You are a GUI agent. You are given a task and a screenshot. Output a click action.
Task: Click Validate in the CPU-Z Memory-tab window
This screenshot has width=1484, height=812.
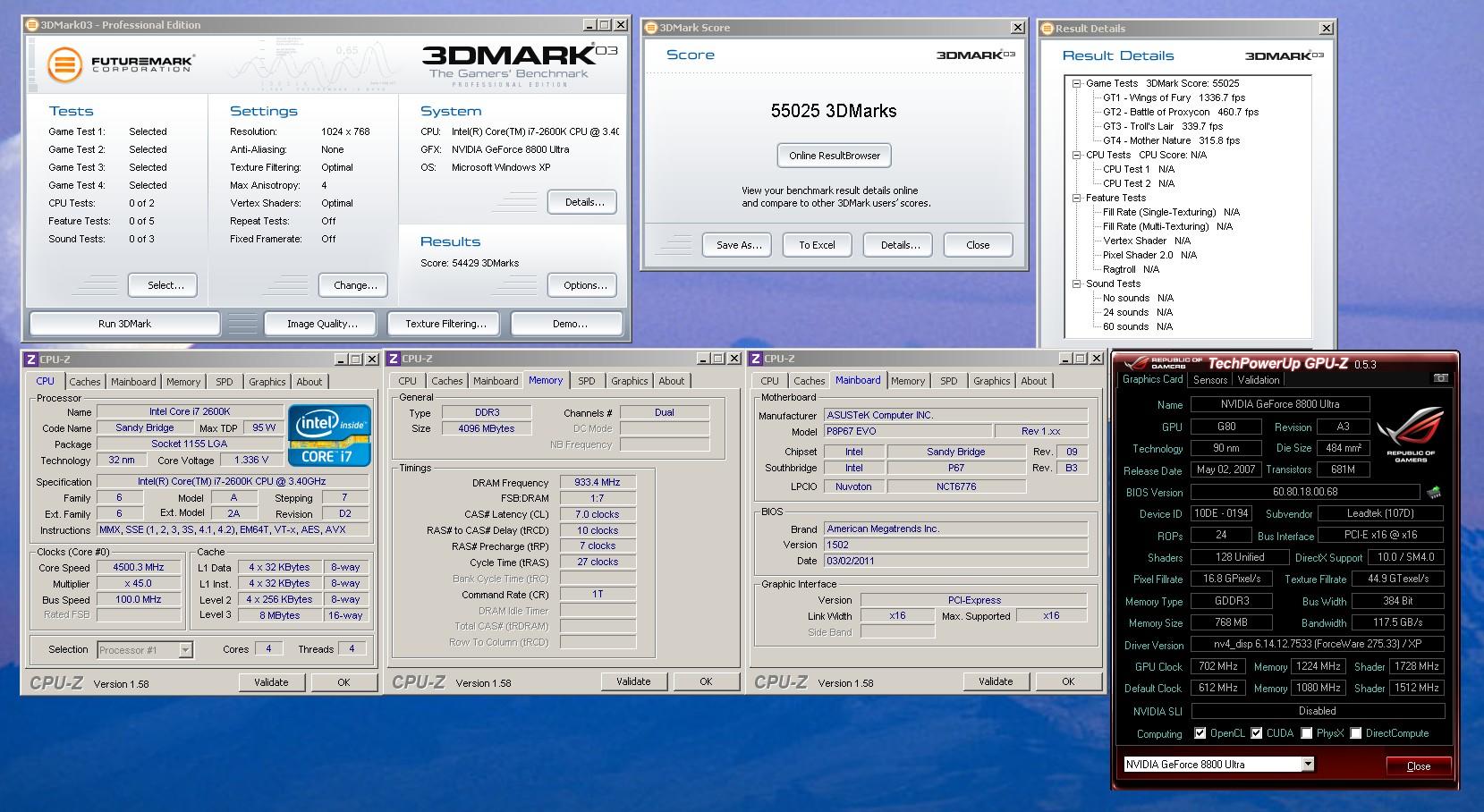pyautogui.click(x=633, y=681)
